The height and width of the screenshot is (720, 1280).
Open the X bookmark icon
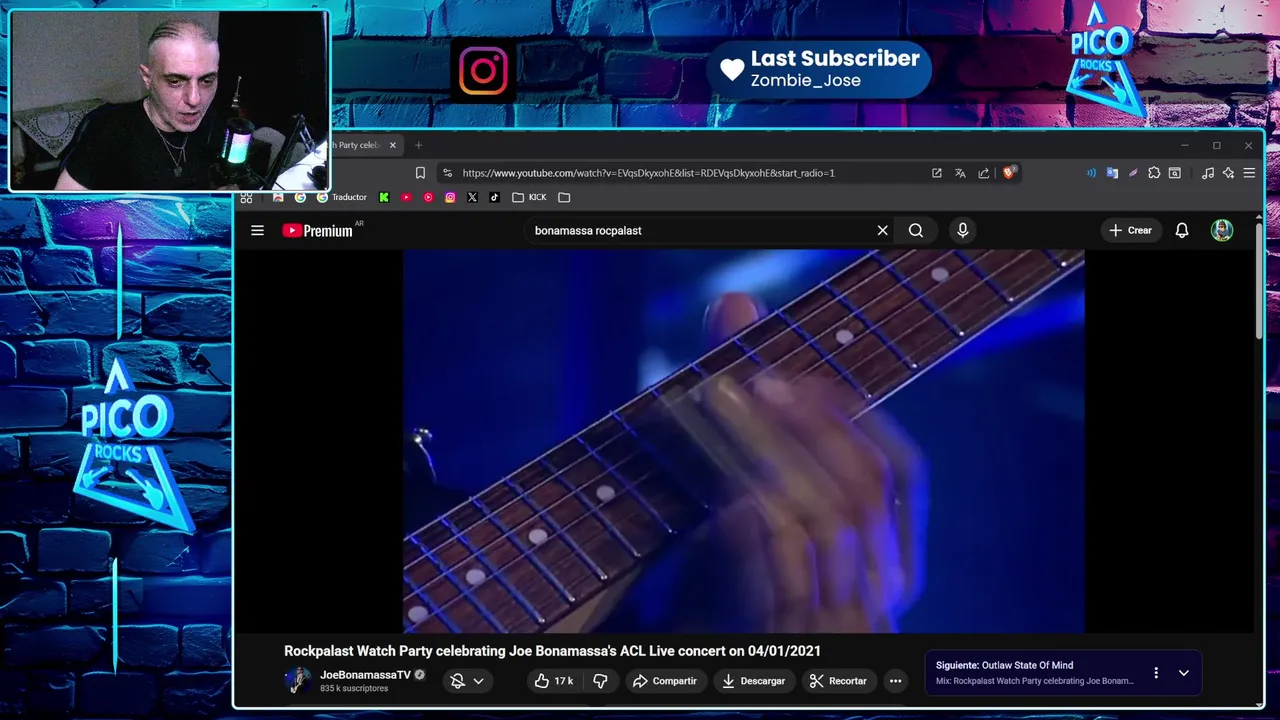click(x=472, y=197)
